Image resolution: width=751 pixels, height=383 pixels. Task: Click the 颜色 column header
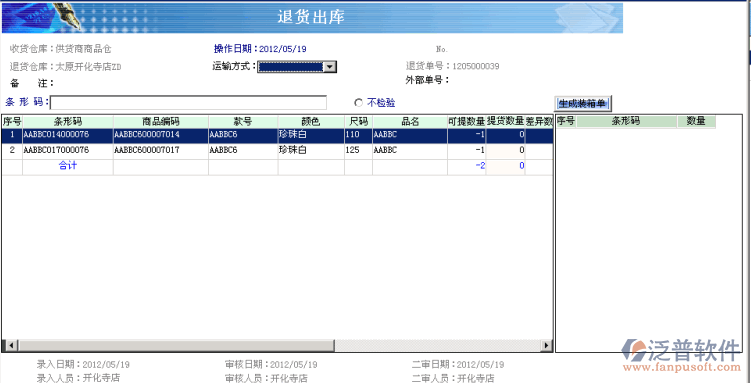(x=311, y=122)
